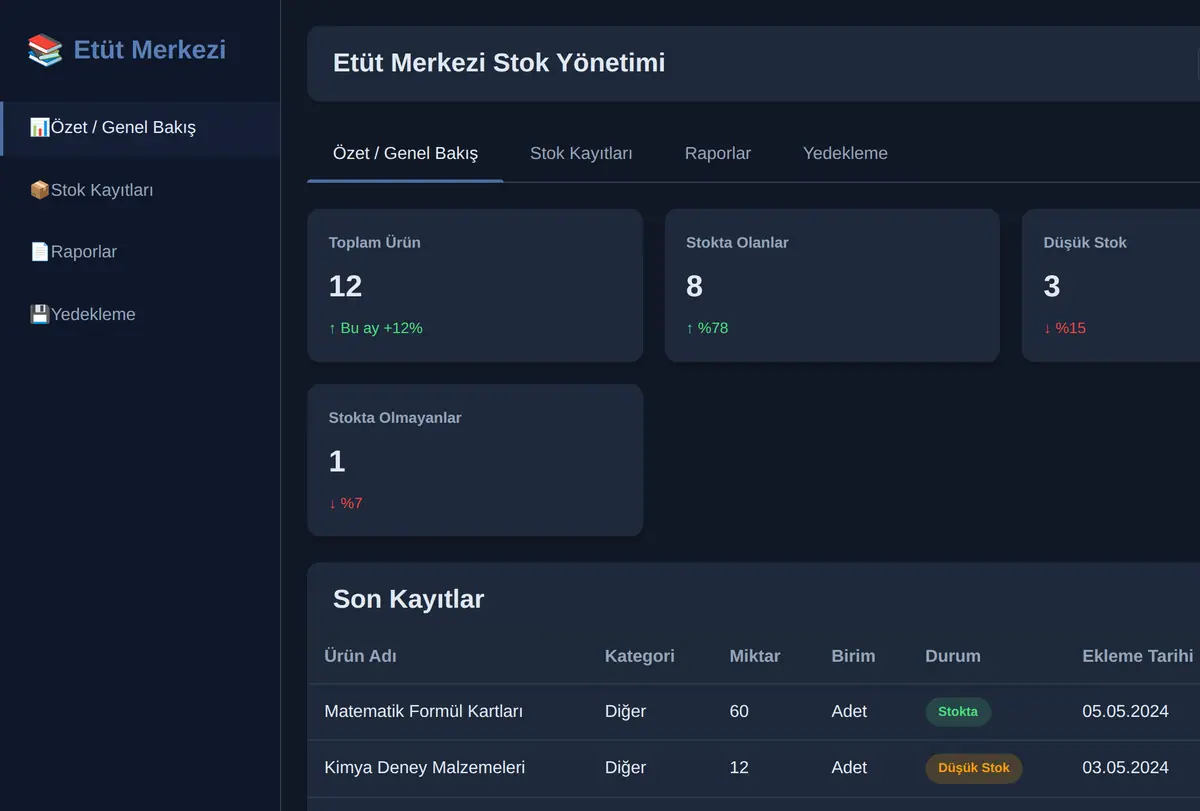Click the Son Kayıtlar heading
The width and height of the screenshot is (1200, 811).
coord(408,599)
